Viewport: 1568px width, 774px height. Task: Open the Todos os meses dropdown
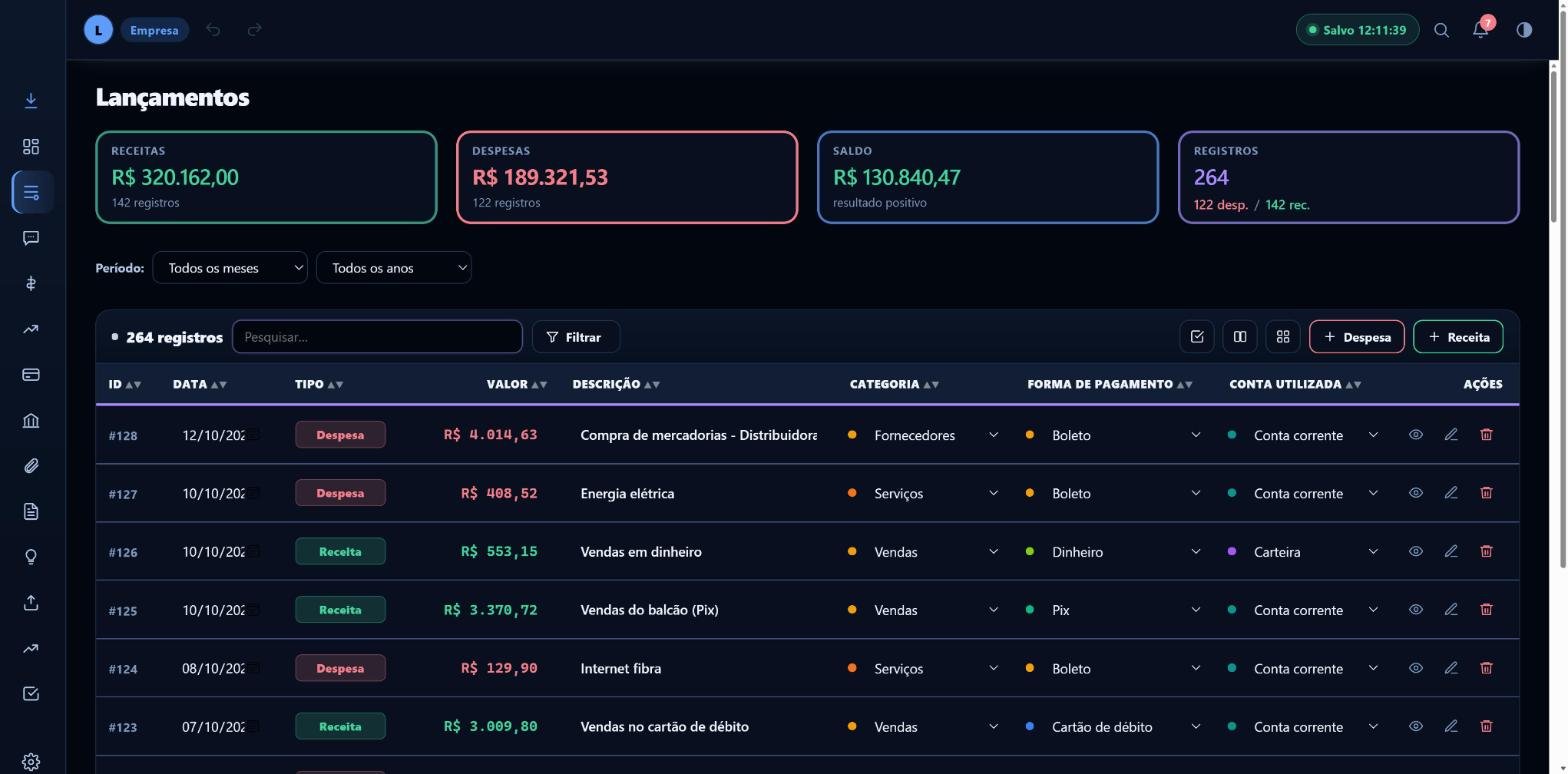[x=230, y=268]
